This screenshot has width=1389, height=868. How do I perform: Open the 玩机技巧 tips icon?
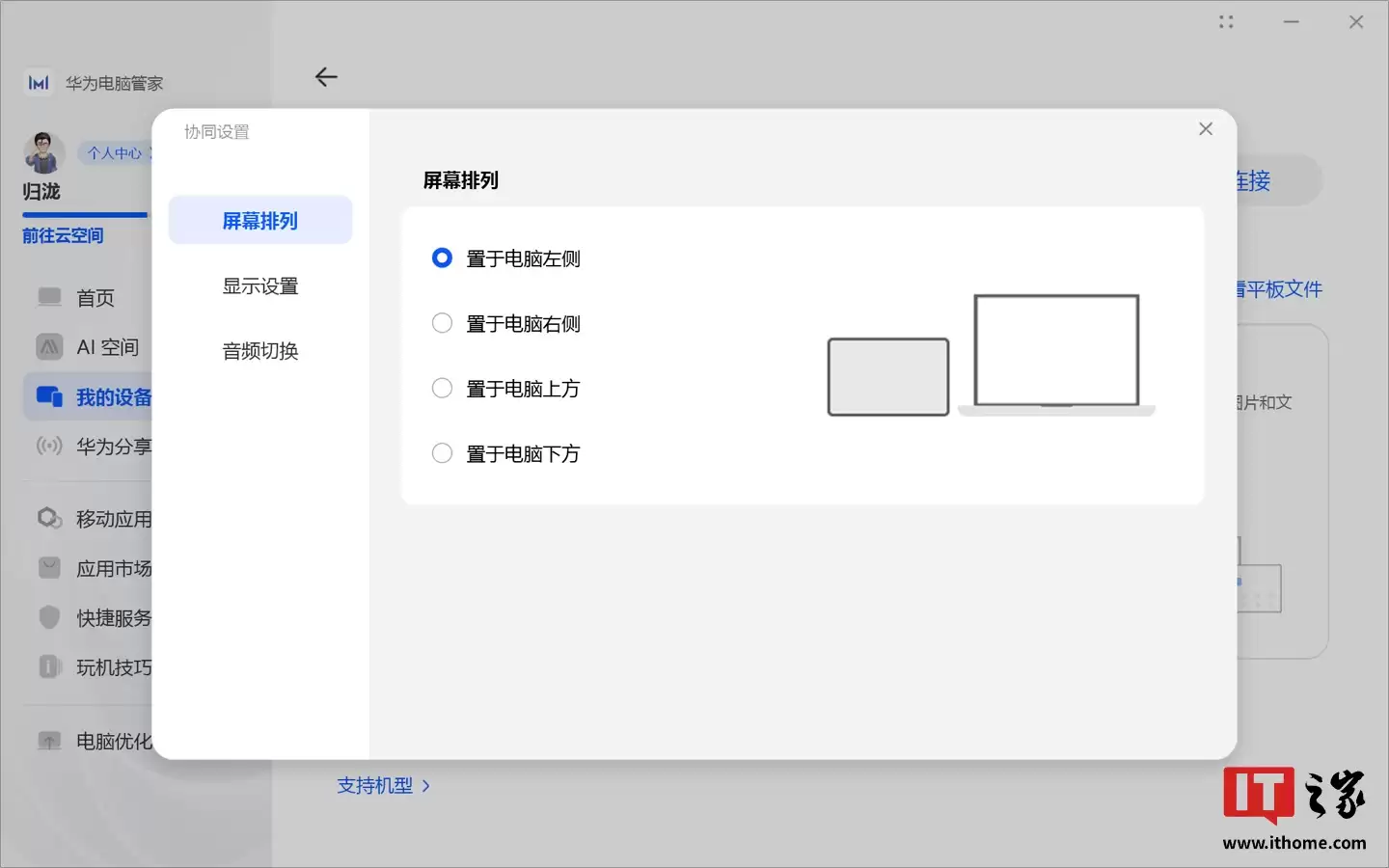[48, 666]
